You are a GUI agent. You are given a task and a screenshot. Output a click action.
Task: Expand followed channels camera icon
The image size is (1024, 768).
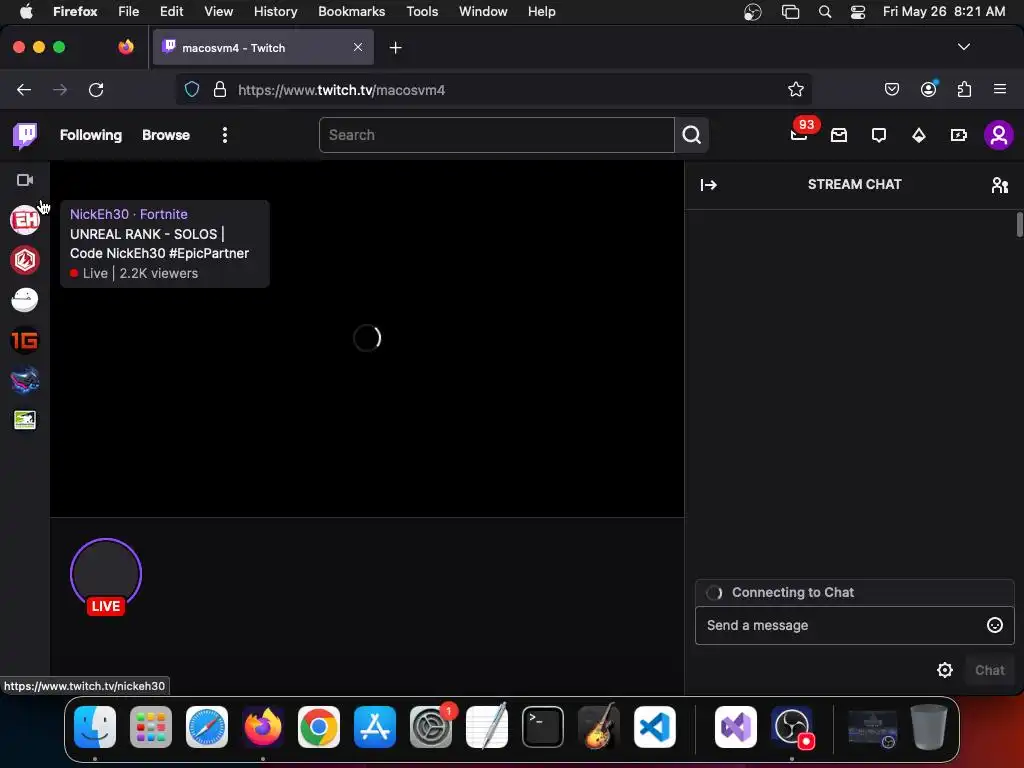point(25,180)
